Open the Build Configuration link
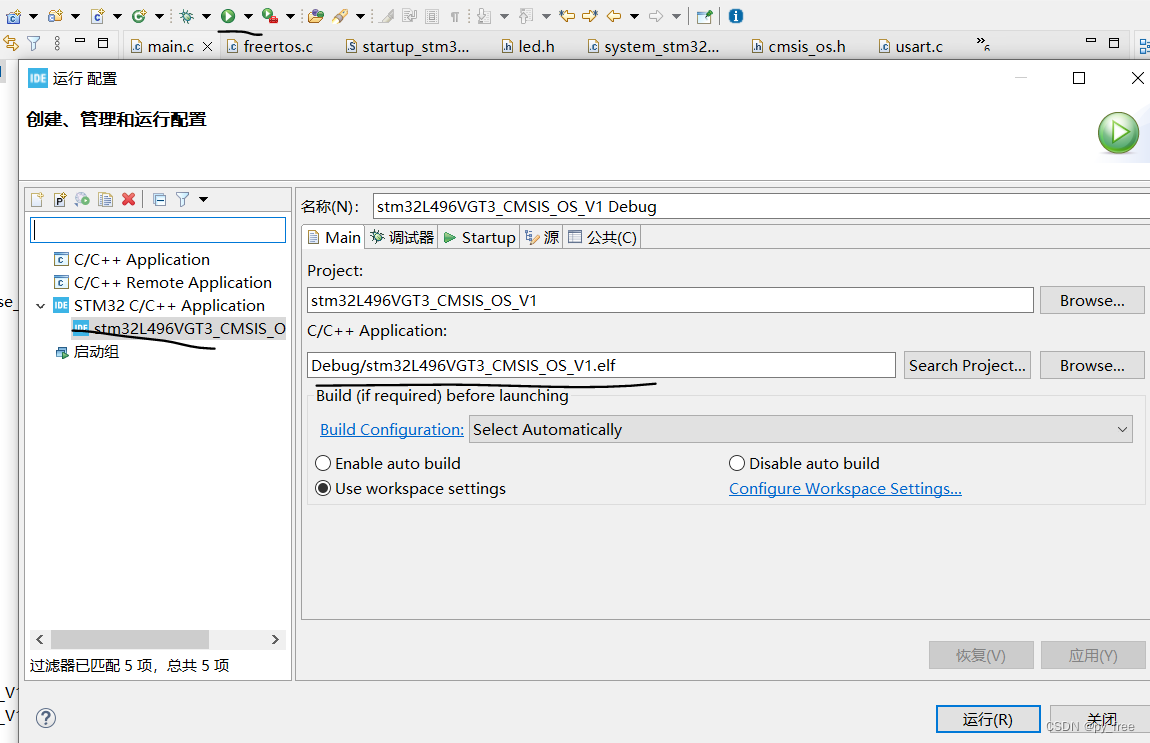This screenshot has height=743, width=1150. tap(392, 430)
